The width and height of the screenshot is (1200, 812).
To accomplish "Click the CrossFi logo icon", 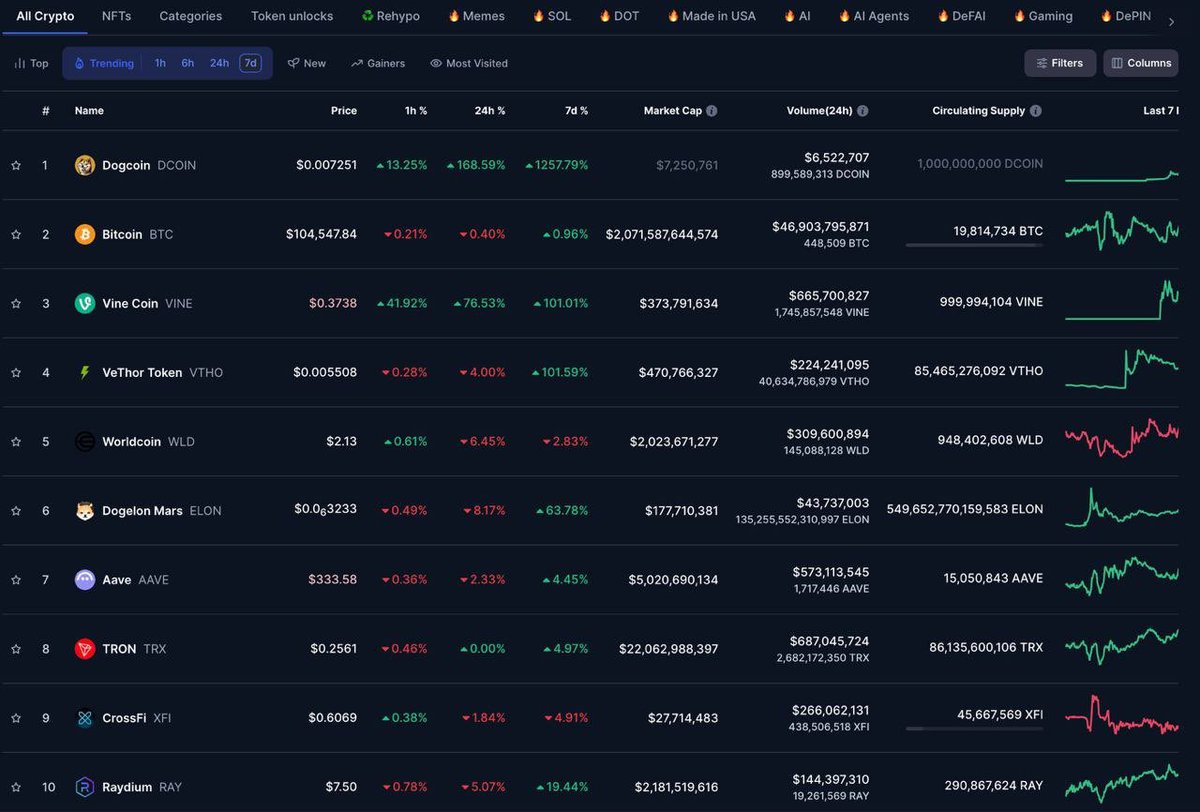I will (85, 718).
